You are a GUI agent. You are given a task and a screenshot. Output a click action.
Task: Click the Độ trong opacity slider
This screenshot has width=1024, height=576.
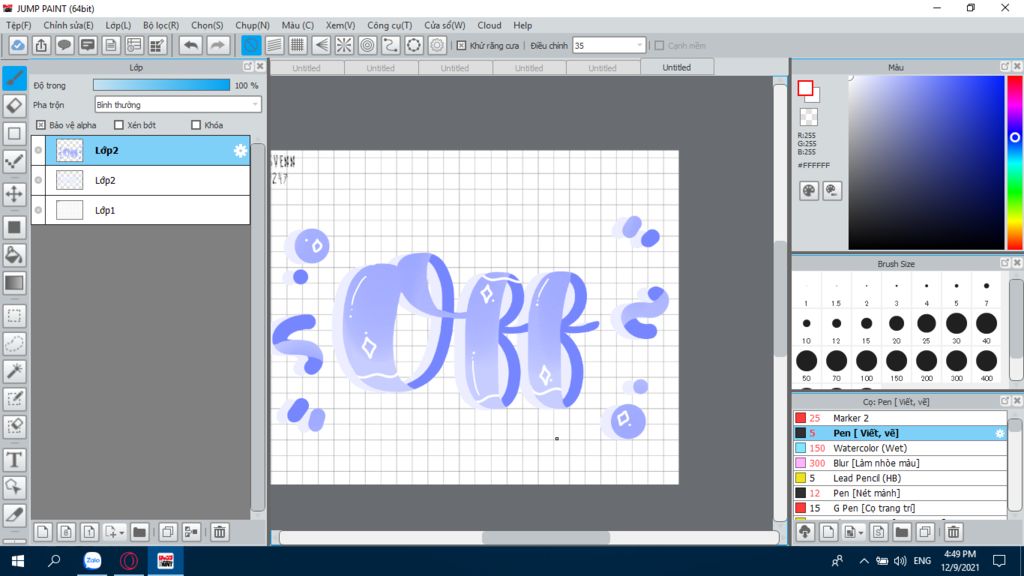click(x=161, y=85)
